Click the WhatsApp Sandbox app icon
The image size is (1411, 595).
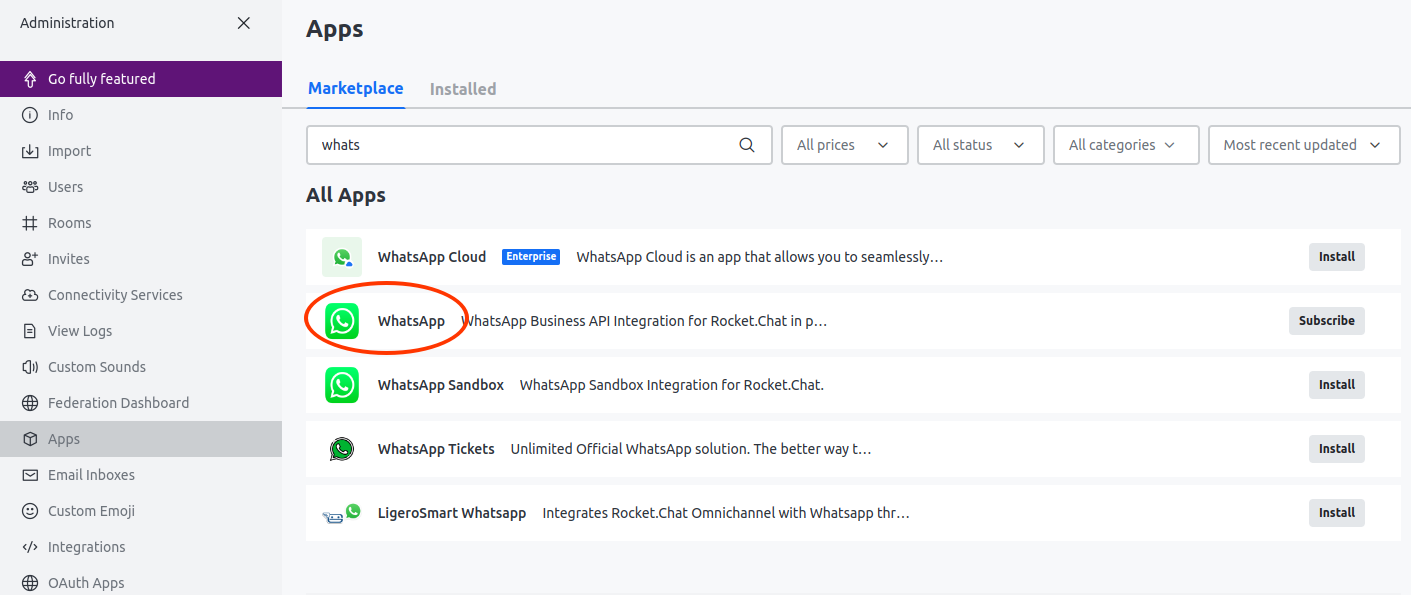pyautogui.click(x=342, y=385)
